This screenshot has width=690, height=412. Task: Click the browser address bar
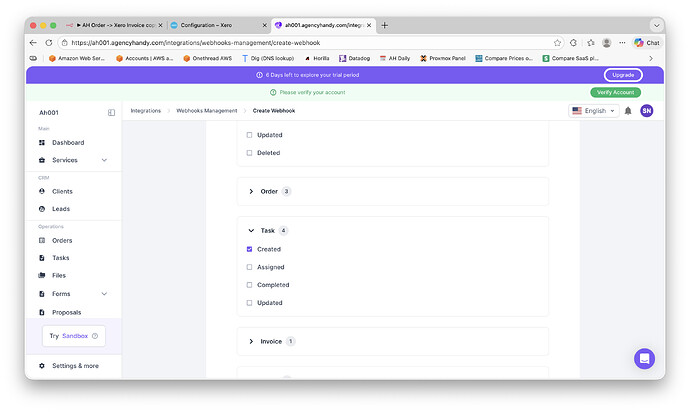(300, 43)
